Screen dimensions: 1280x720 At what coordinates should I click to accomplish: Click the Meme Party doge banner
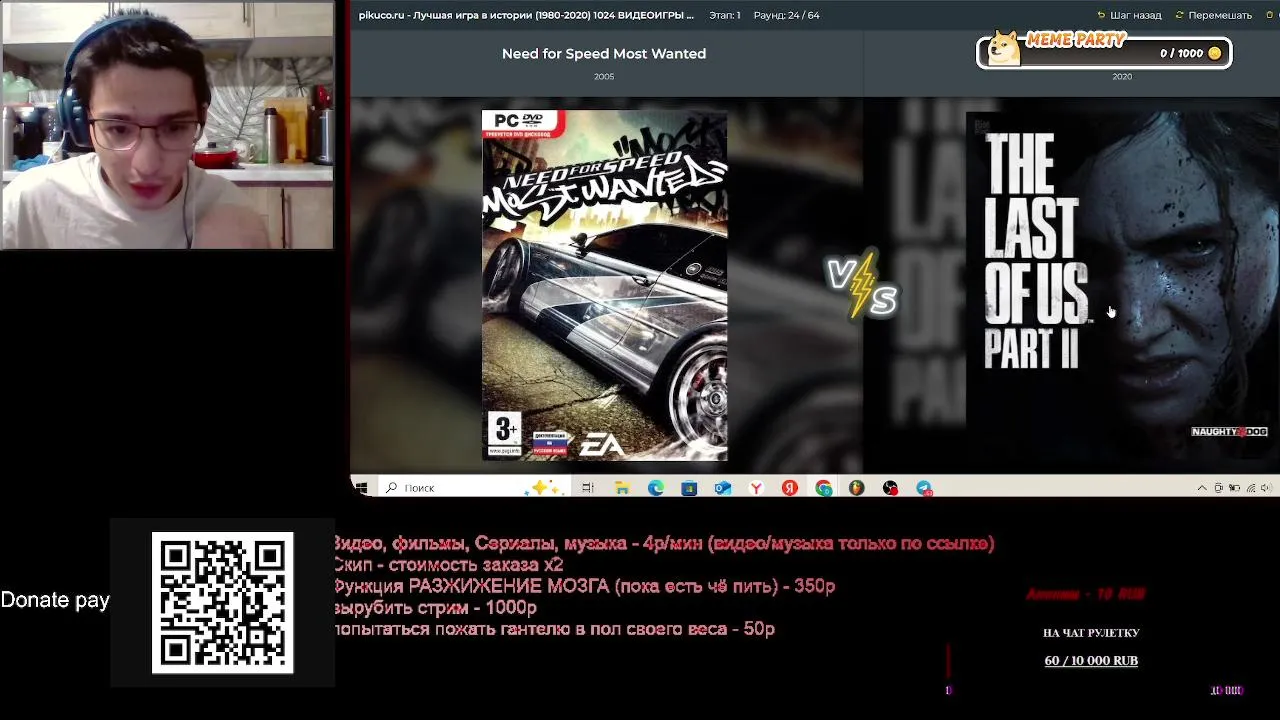click(1104, 50)
